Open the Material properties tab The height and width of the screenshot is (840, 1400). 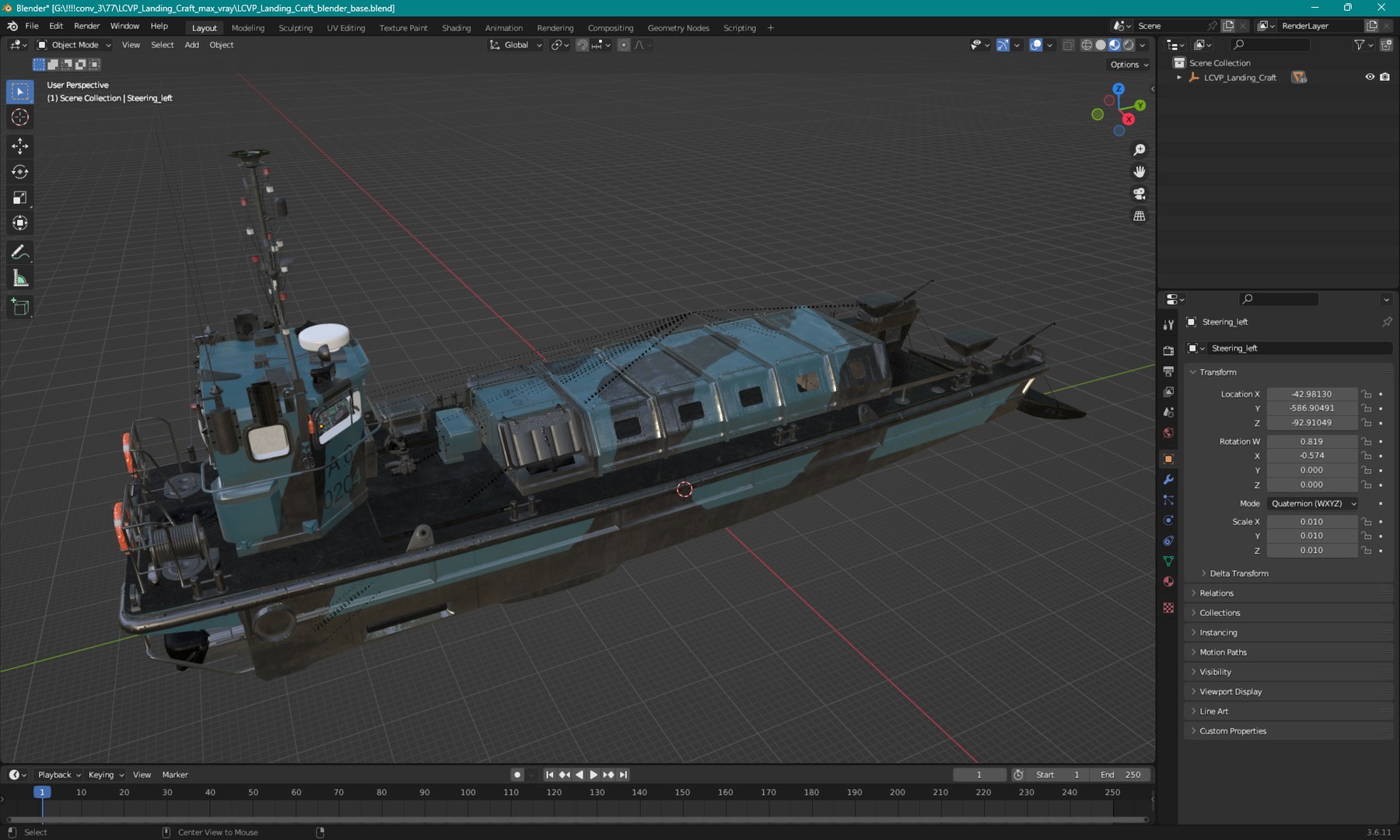tap(1168, 582)
